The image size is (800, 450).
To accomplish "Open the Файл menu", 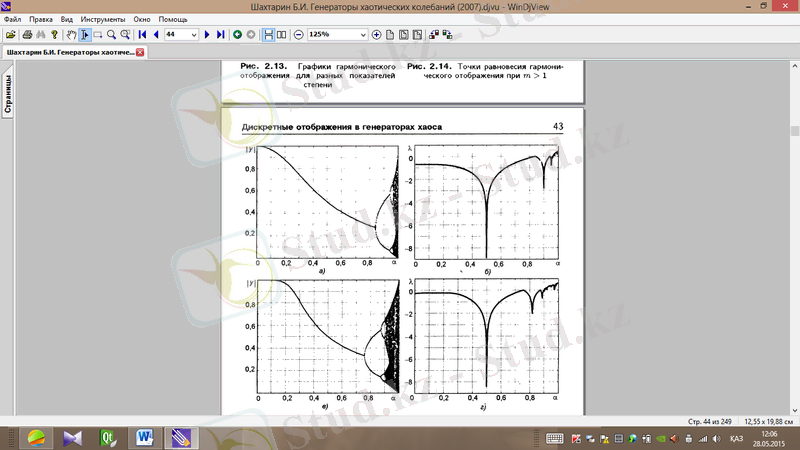I will (x=13, y=19).
